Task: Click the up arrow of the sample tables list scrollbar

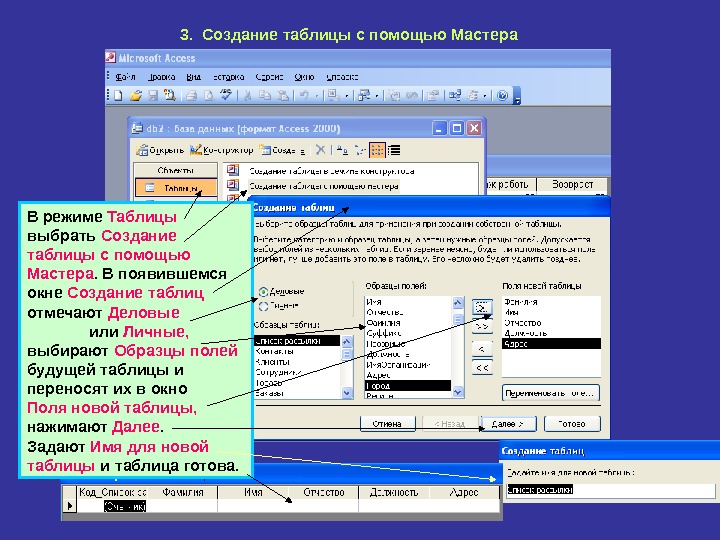Action: point(347,342)
